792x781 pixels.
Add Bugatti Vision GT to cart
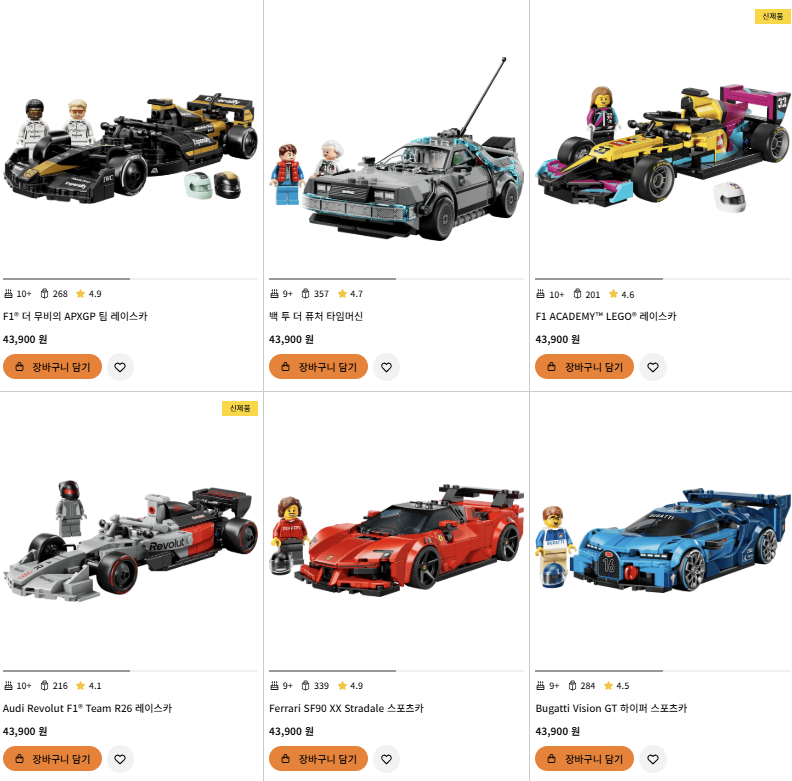click(x=584, y=758)
